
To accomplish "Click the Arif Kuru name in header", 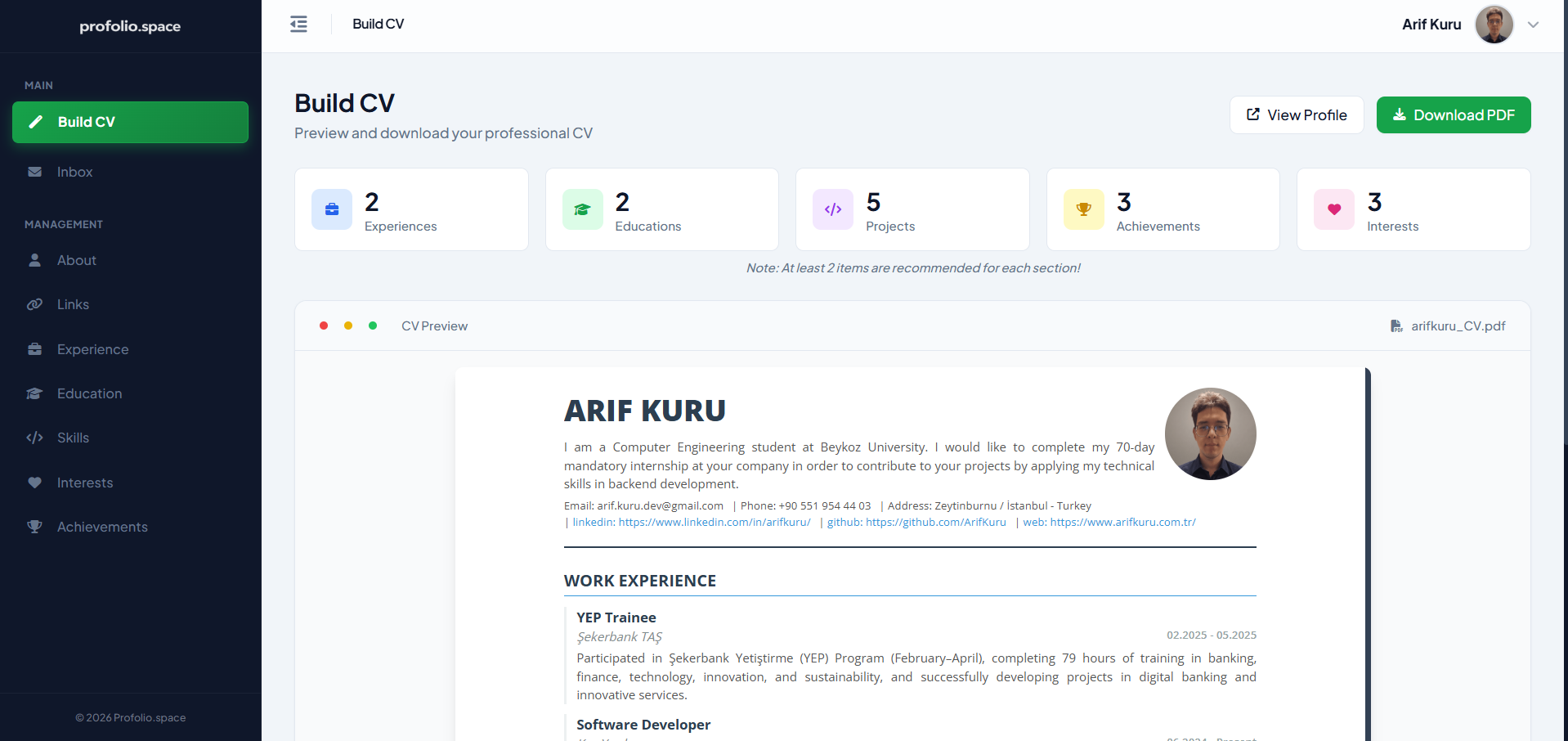I will (x=1431, y=25).
